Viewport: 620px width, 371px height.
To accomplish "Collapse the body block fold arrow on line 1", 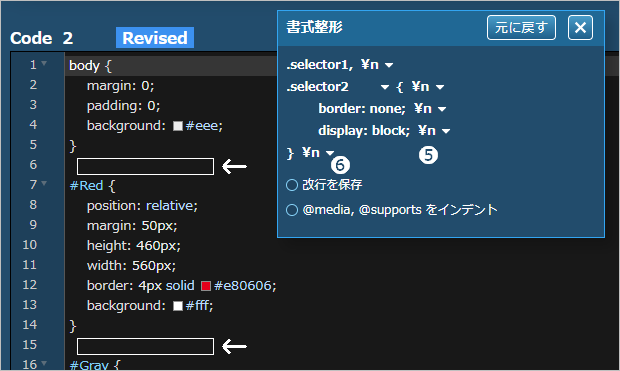I will [x=44, y=63].
